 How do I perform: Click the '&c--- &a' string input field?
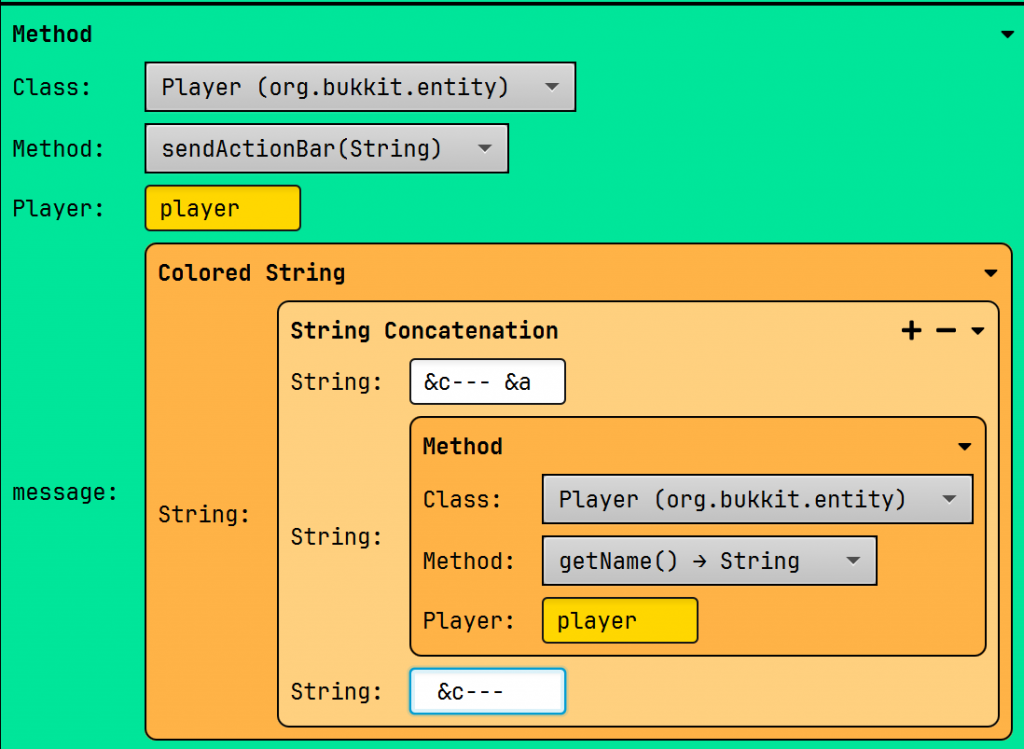click(x=487, y=382)
